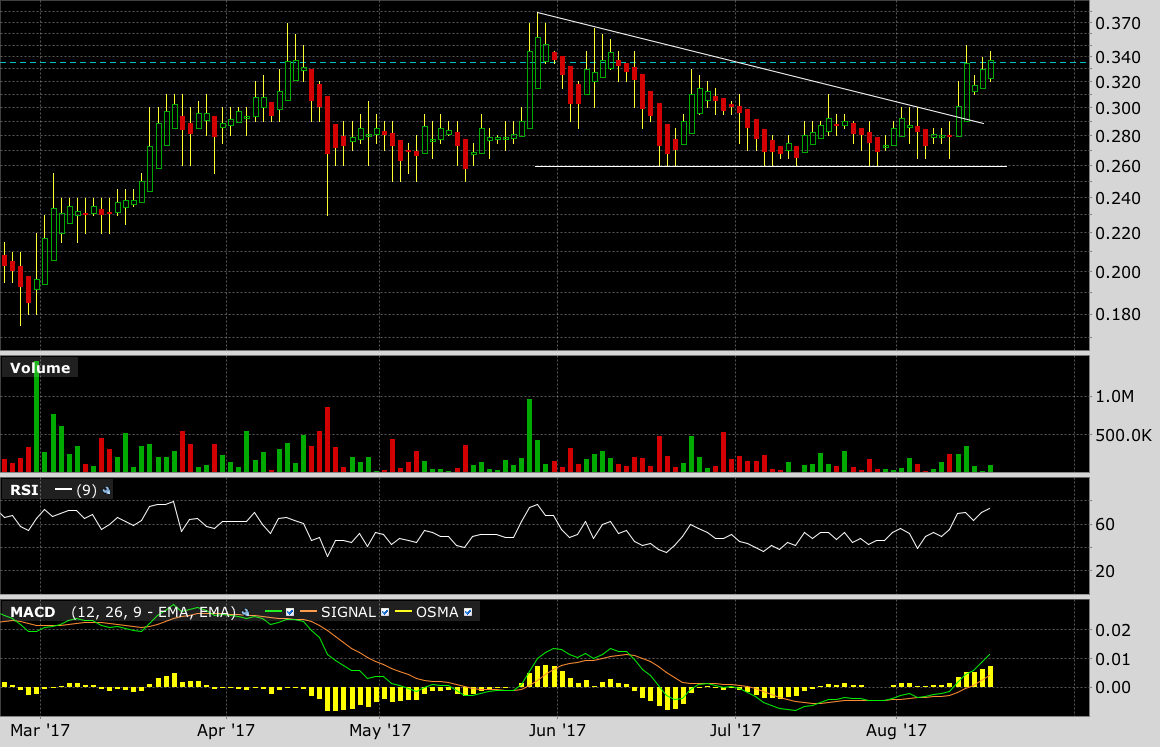Screen dimensions: 1160x747
Task: Click the 0.220 price axis label
Action: coord(1118,234)
